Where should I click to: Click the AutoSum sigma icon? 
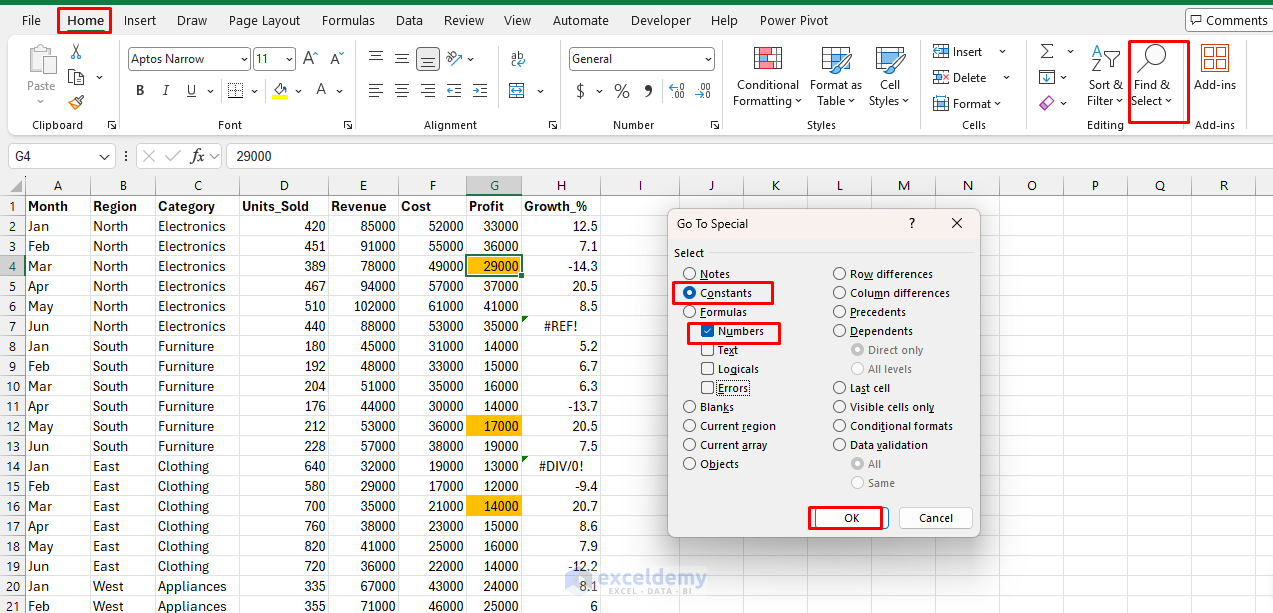pyautogui.click(x=1047, y=51)
